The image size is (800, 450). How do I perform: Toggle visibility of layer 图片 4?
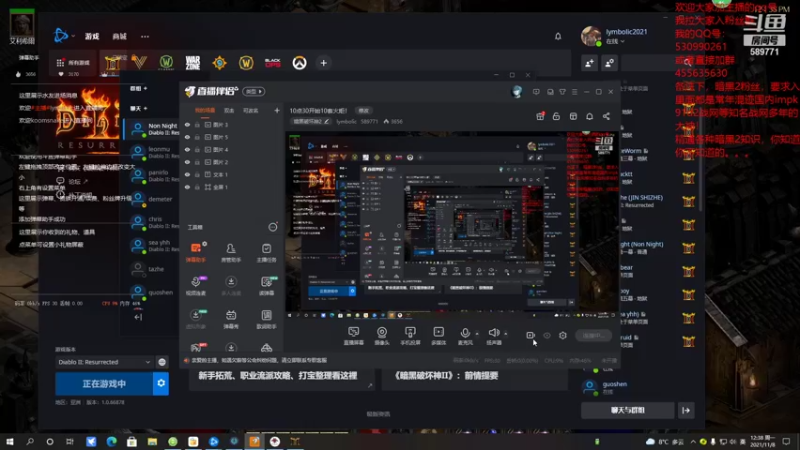tap(187, 149)
